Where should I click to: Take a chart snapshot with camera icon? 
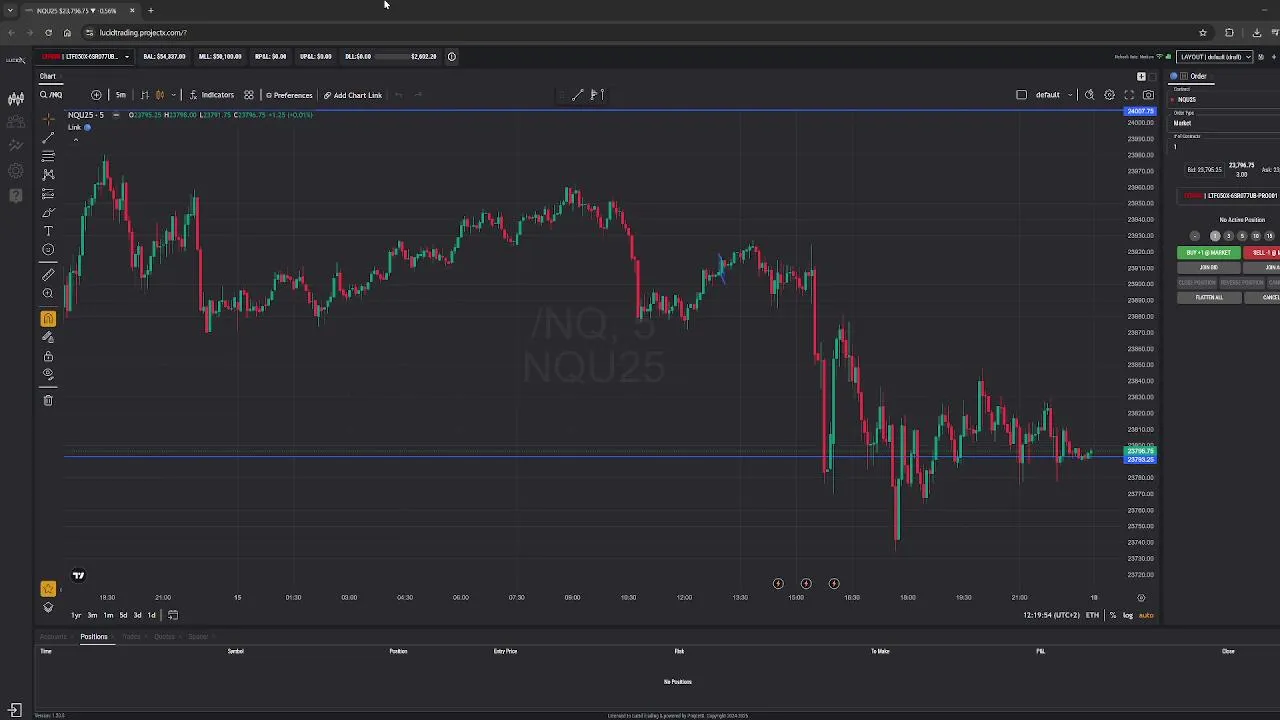tap(1148, 95)
